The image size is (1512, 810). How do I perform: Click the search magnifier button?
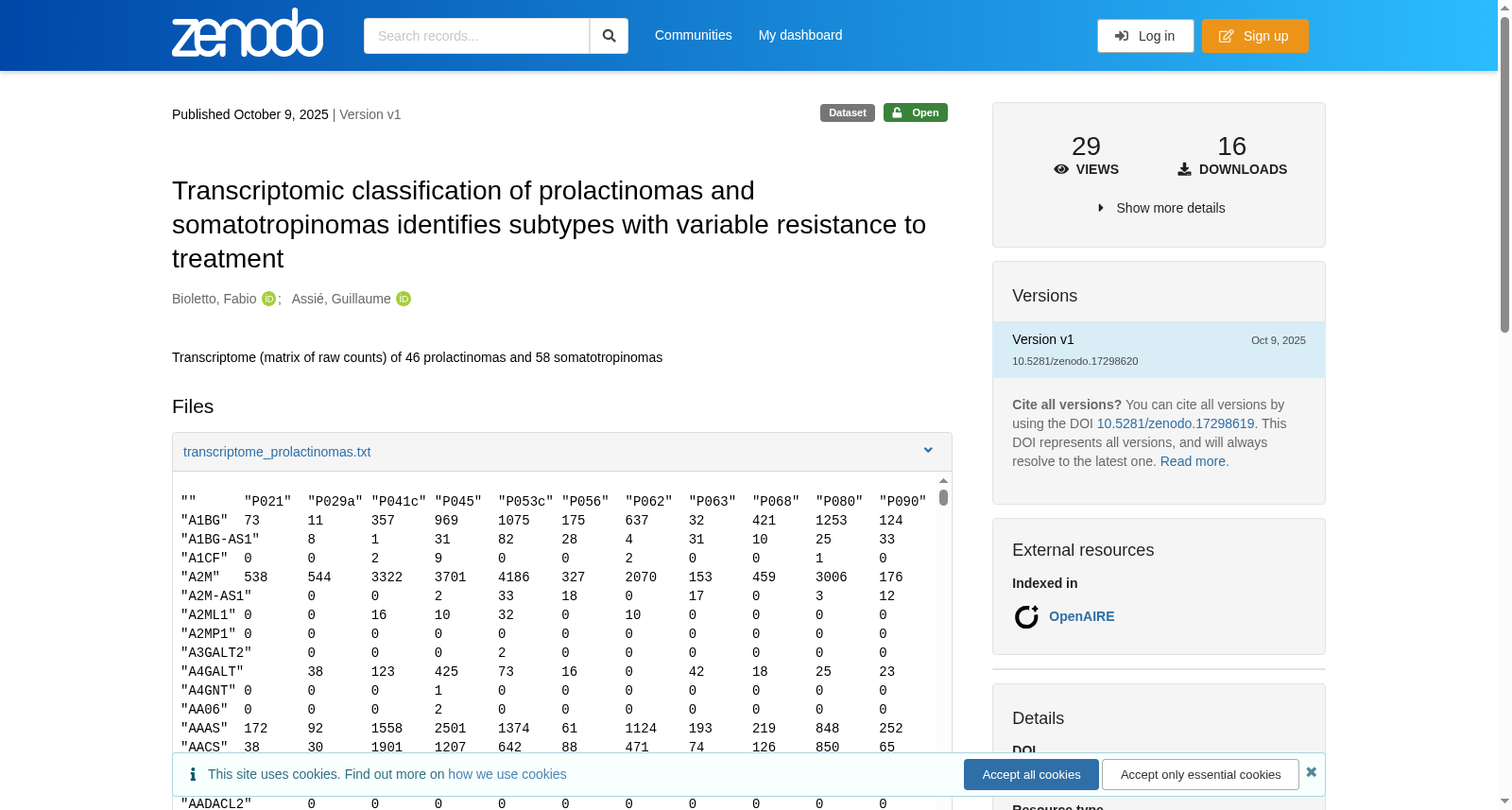(x=609, y=36)
